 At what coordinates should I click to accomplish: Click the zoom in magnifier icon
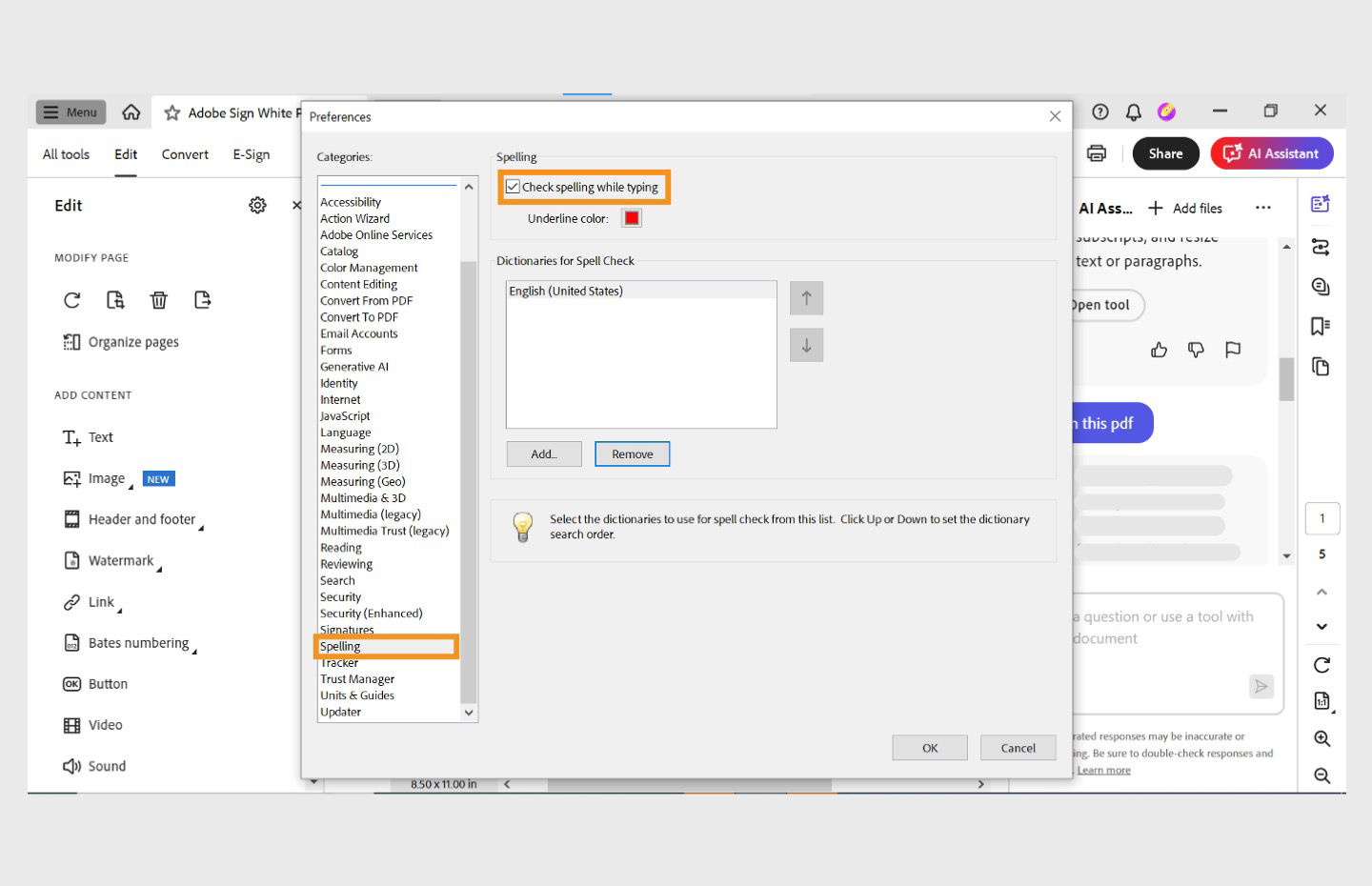tap(1322, 738)
